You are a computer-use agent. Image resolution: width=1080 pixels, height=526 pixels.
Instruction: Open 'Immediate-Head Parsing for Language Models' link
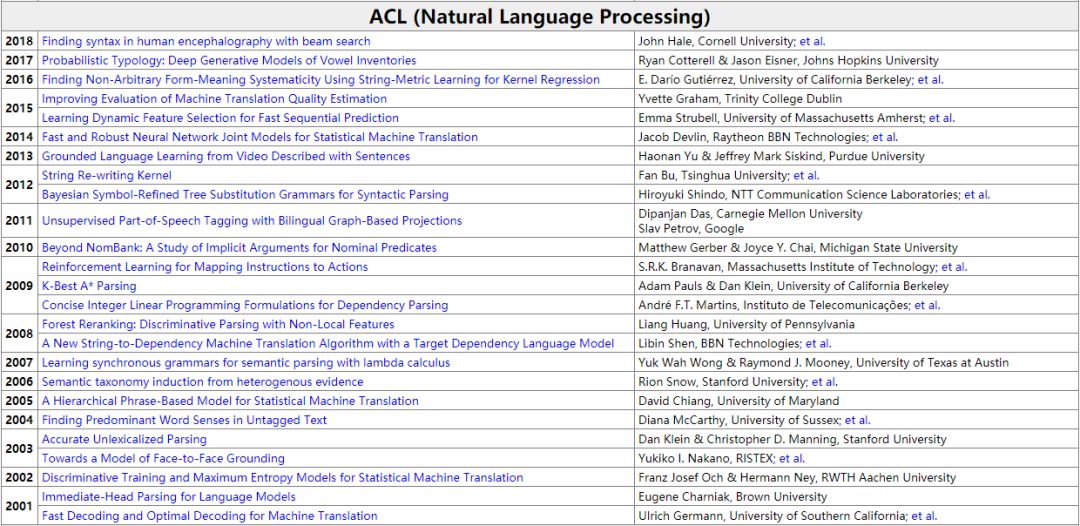pyautogui.click(x=169, y=497)
